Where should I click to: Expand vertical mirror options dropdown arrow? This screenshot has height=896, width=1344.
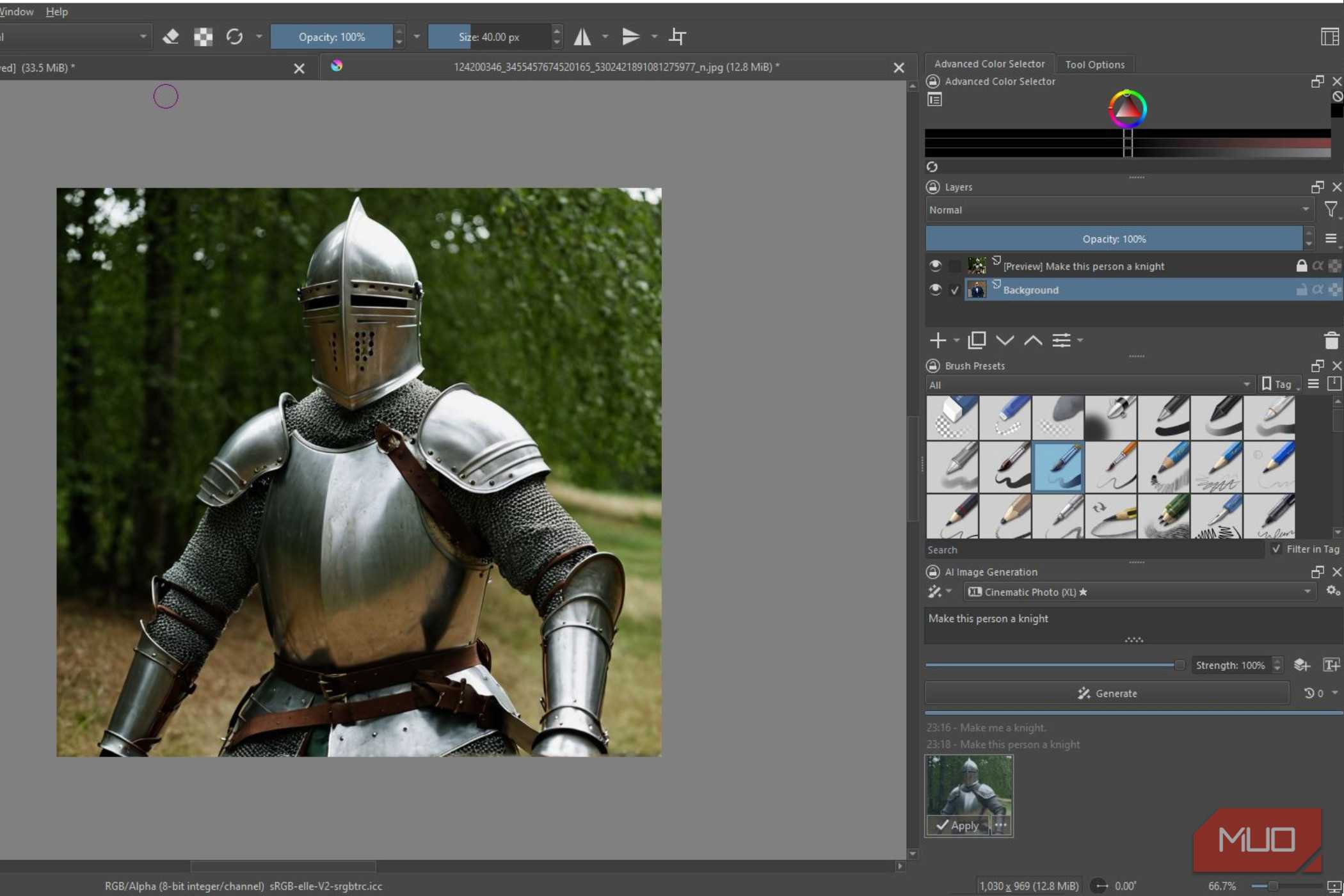[654, 37]
